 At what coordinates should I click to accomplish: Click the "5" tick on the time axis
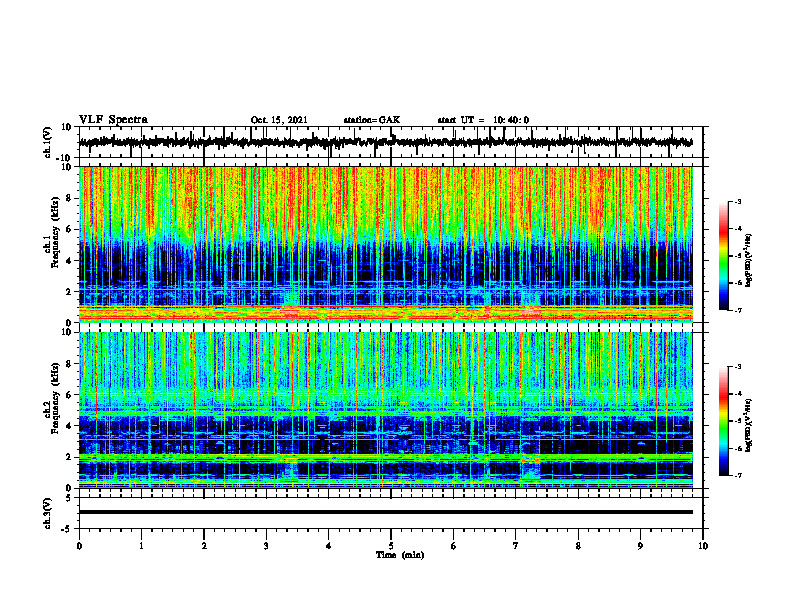[x=391, y=546]
